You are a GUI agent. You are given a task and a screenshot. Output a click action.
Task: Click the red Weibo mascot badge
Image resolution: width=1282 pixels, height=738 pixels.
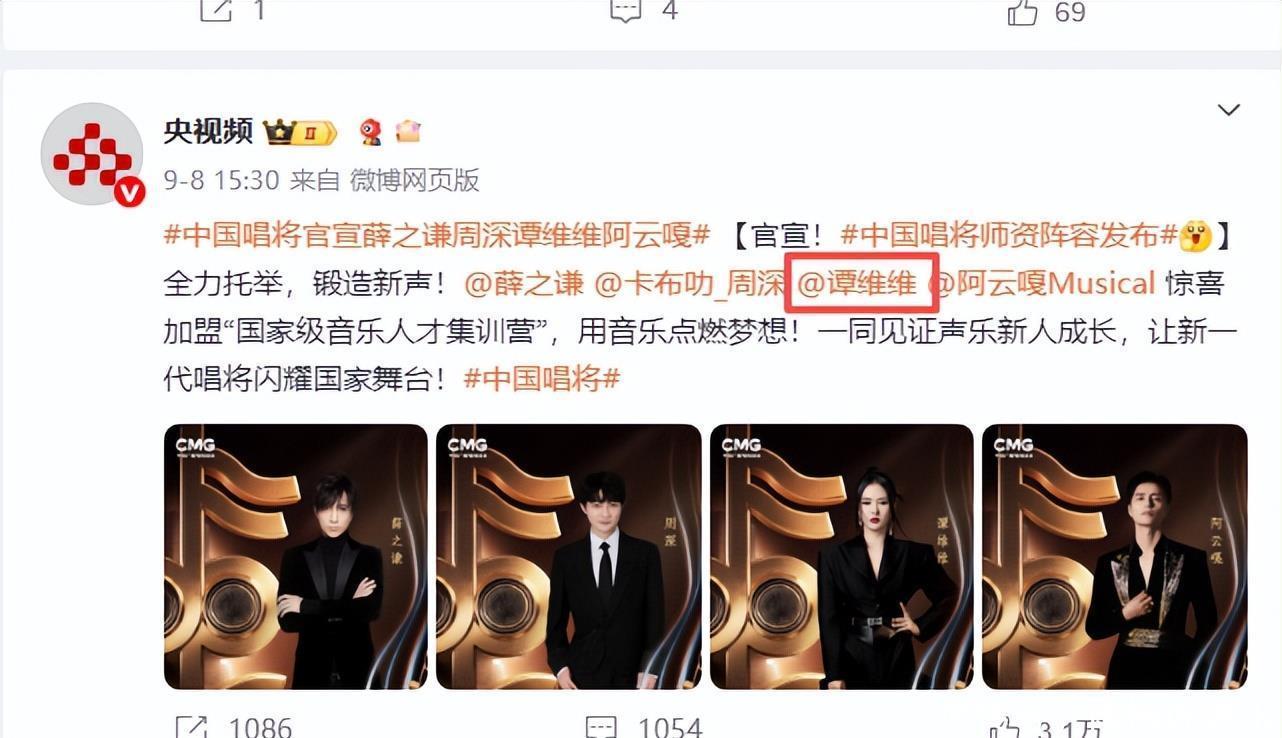(371, 132)
